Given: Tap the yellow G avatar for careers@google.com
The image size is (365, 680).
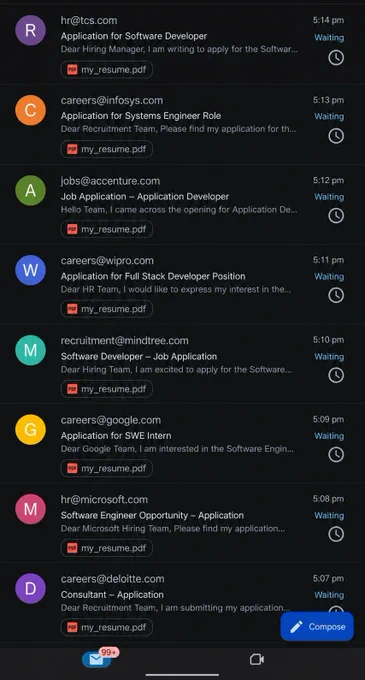Looking at the screenshot, I should tap(30, 429).
